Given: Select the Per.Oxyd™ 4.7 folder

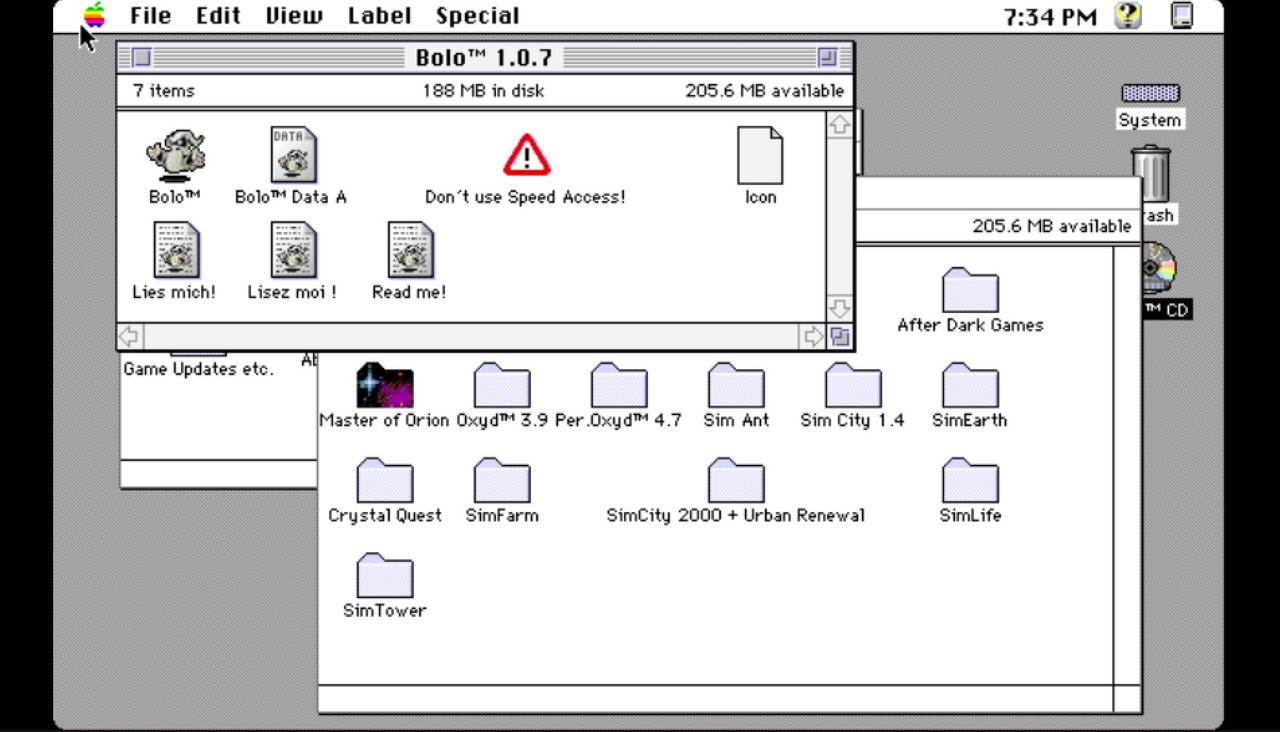Looking at the screenshot, I should point(619,385).
